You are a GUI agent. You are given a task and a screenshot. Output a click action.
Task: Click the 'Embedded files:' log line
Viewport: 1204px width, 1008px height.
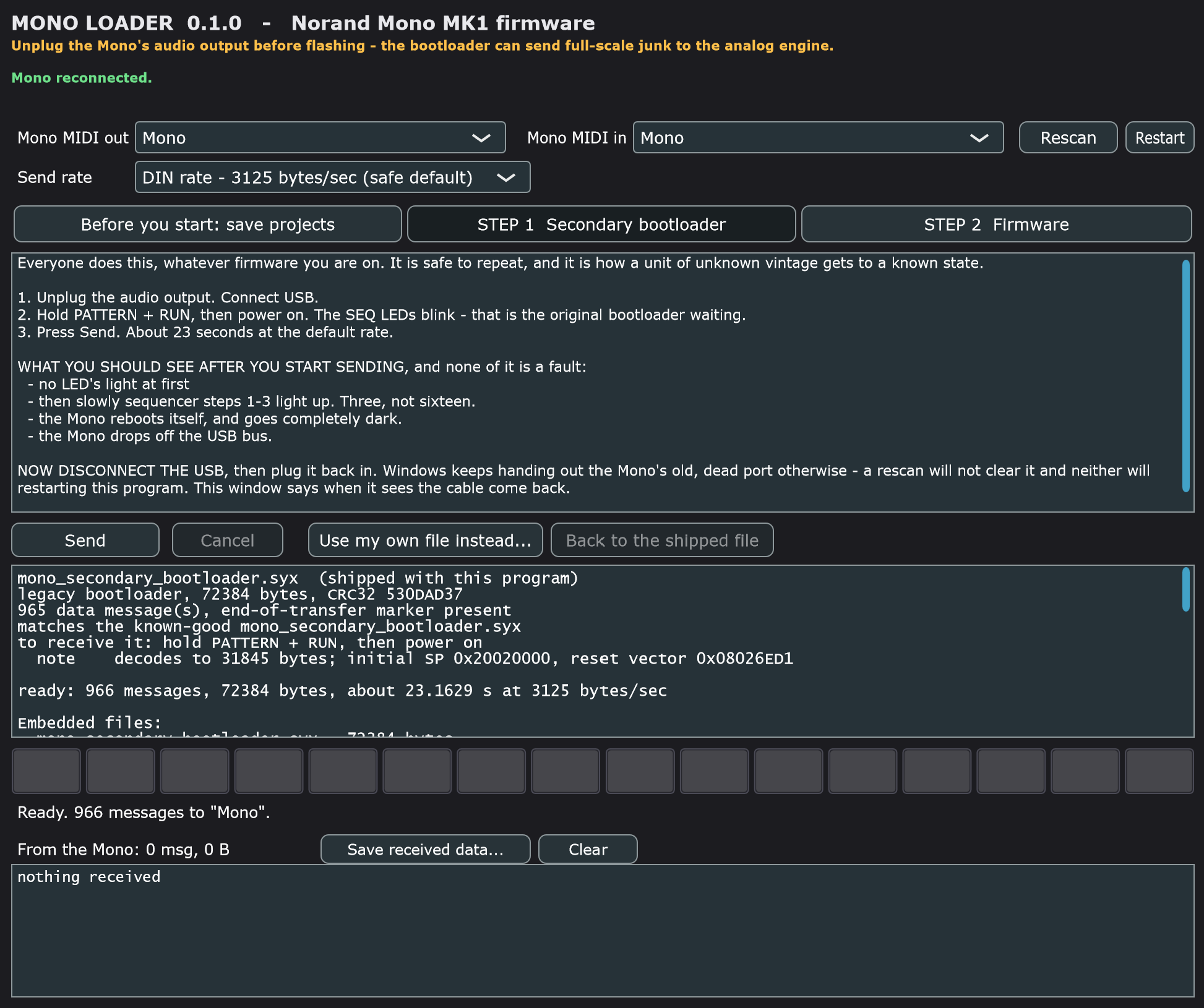pos(90,722)
